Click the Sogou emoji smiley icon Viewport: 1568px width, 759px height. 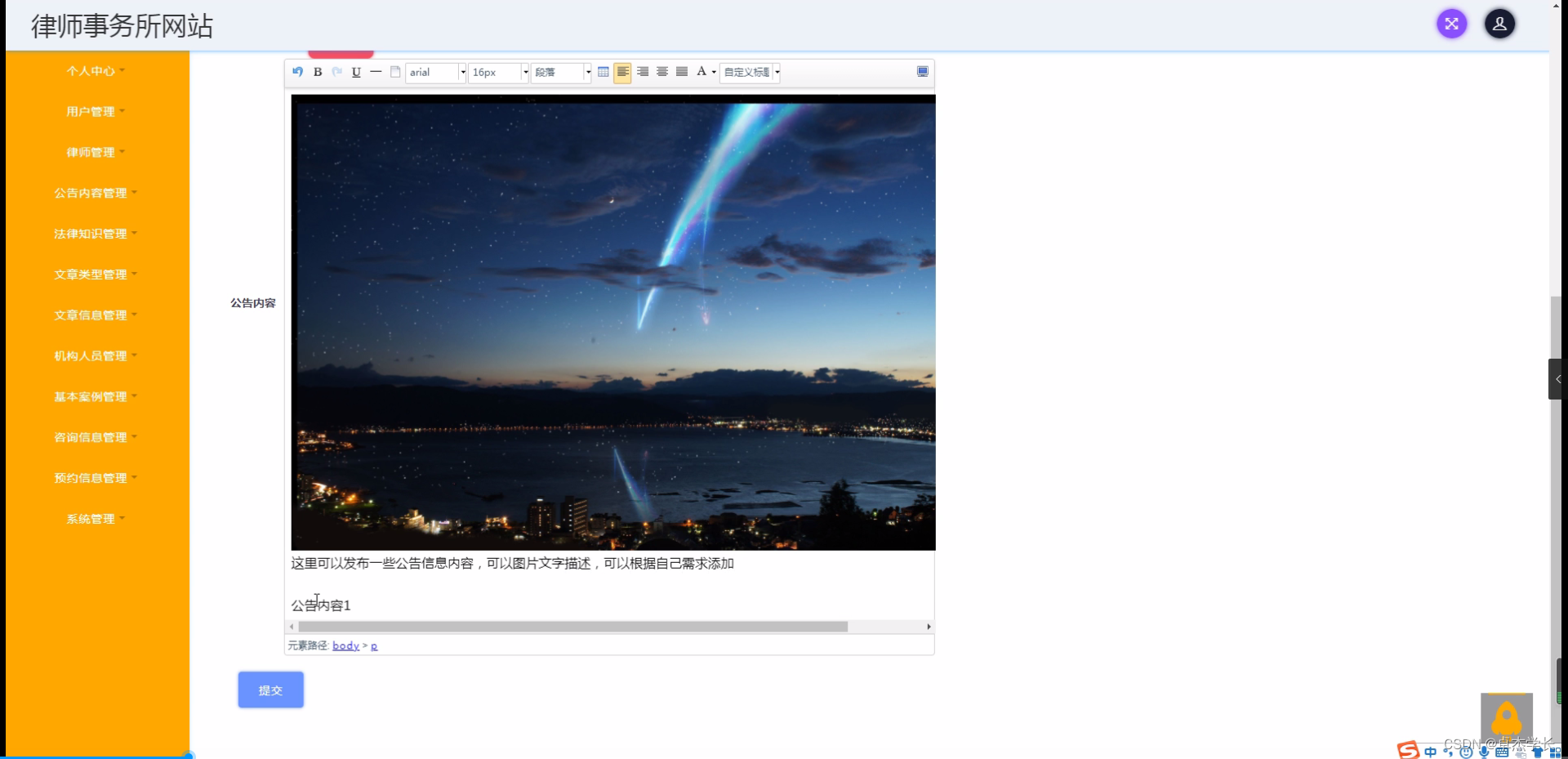pos(1466,752)
